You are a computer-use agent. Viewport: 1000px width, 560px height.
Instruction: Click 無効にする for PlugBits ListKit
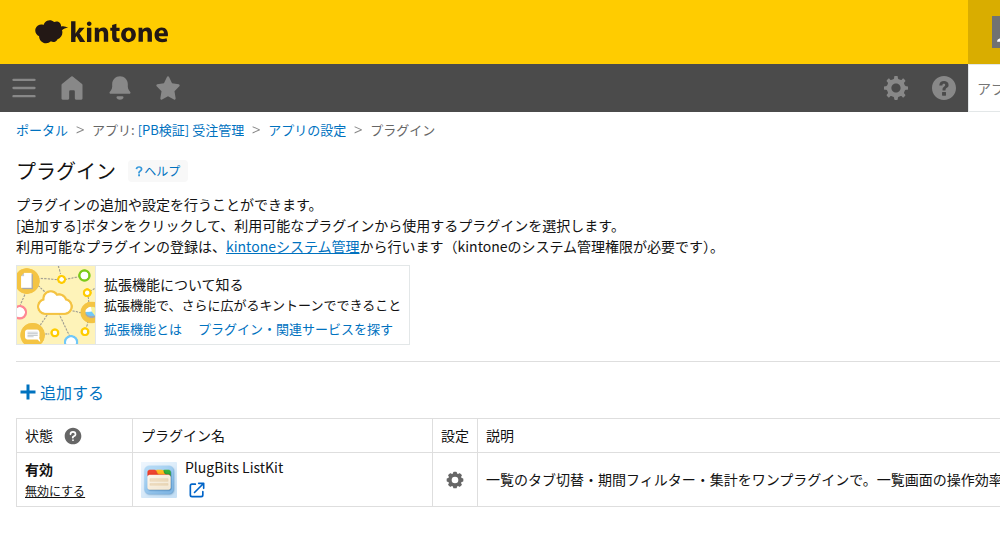pos(55,491)
